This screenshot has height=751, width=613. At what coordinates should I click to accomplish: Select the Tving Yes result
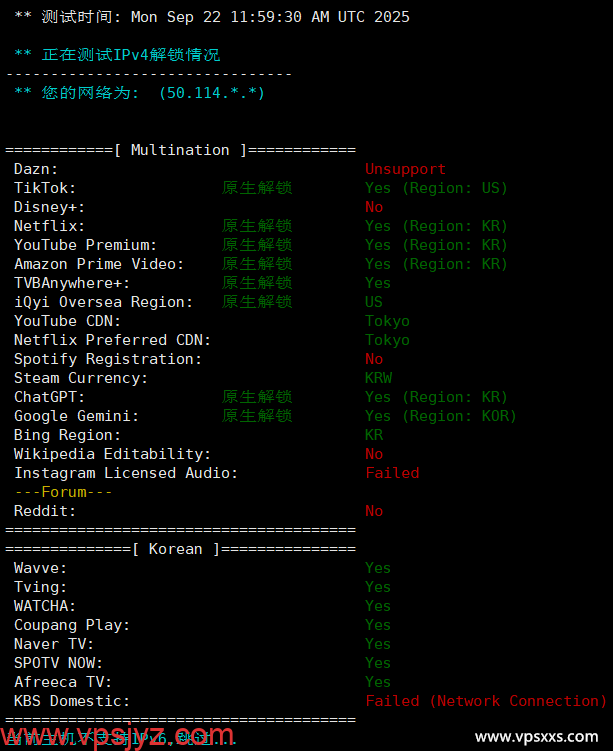tap(378, 587)
